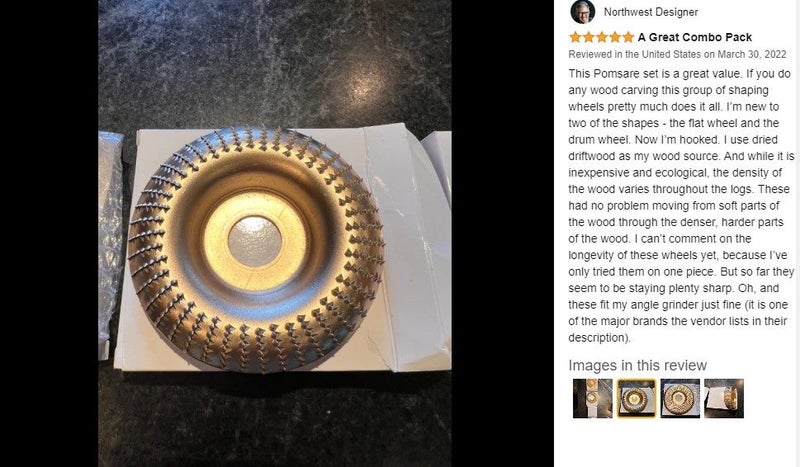The height and width of the screenshot is (467, 800).
Task: Click the fifth star in the rating
Action: click(x=628, y=37)
